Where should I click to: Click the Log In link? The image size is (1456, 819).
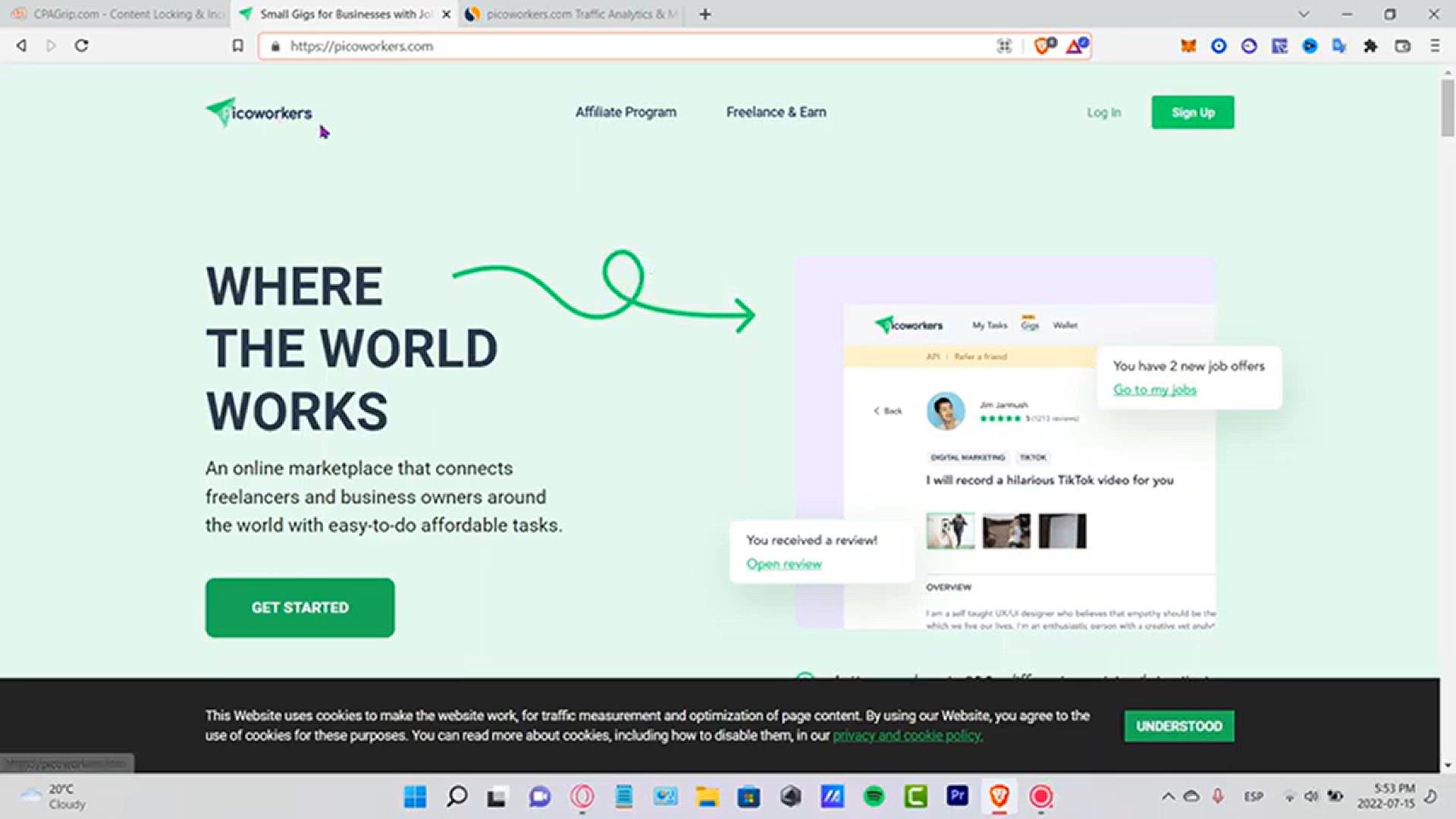tap(1103, 112)
